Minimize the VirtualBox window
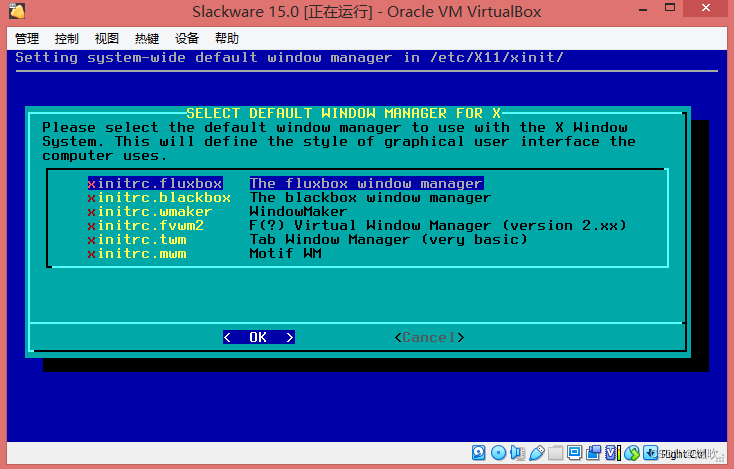The height and width of the screenshot is (469, 734). tap(643, 8)
